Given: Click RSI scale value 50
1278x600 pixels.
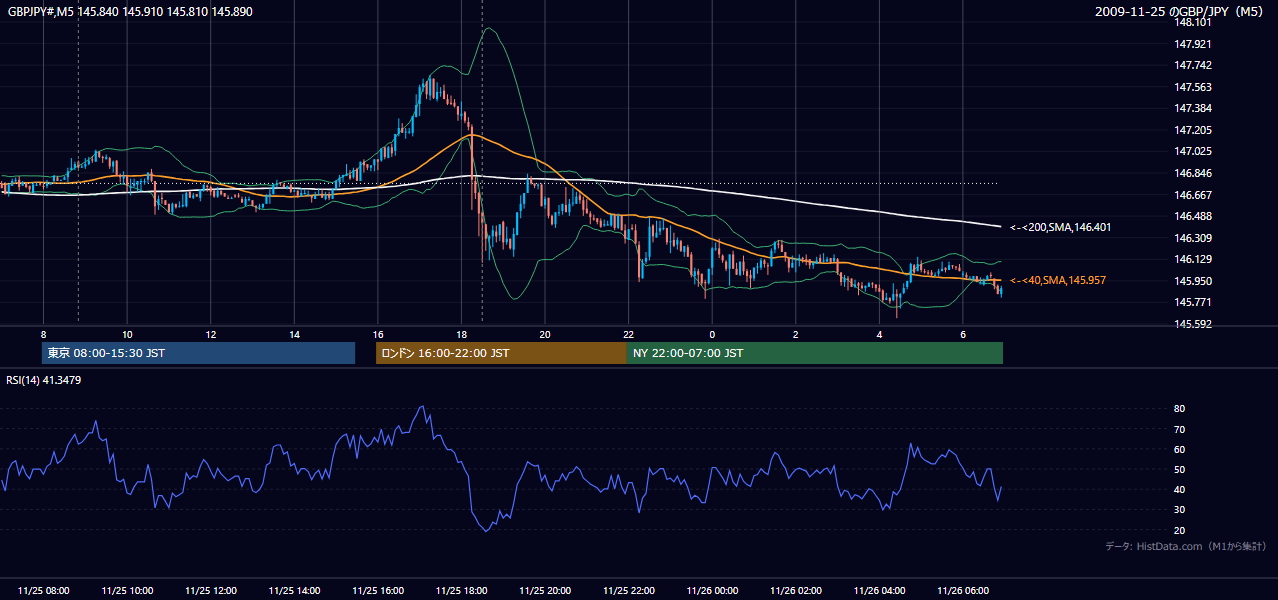Looking at the screenshot, I should tap(1179, 469).
